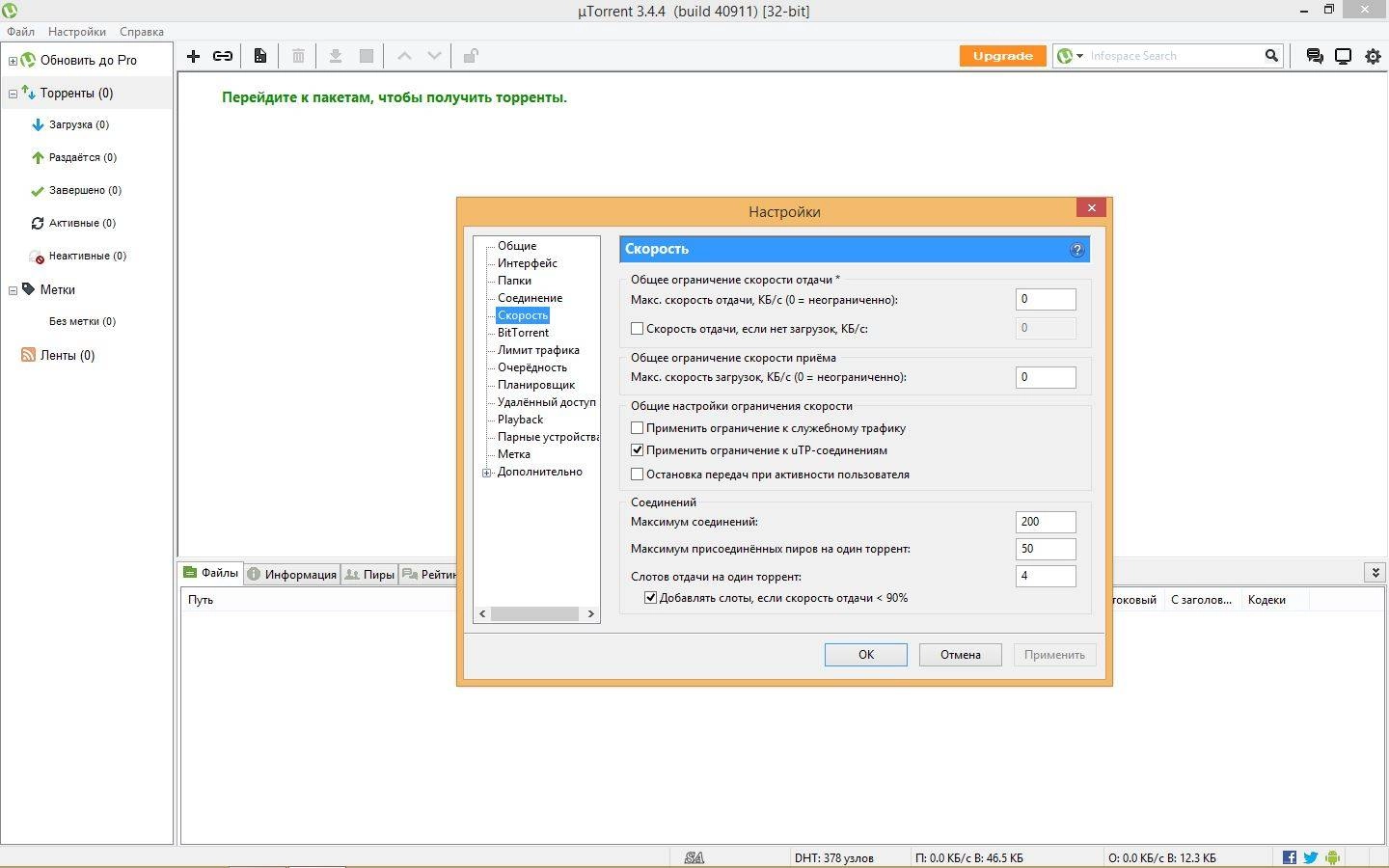Open the Create New Torrent icon
Viewport: 1389px width, 868px height.
(259, 55)
